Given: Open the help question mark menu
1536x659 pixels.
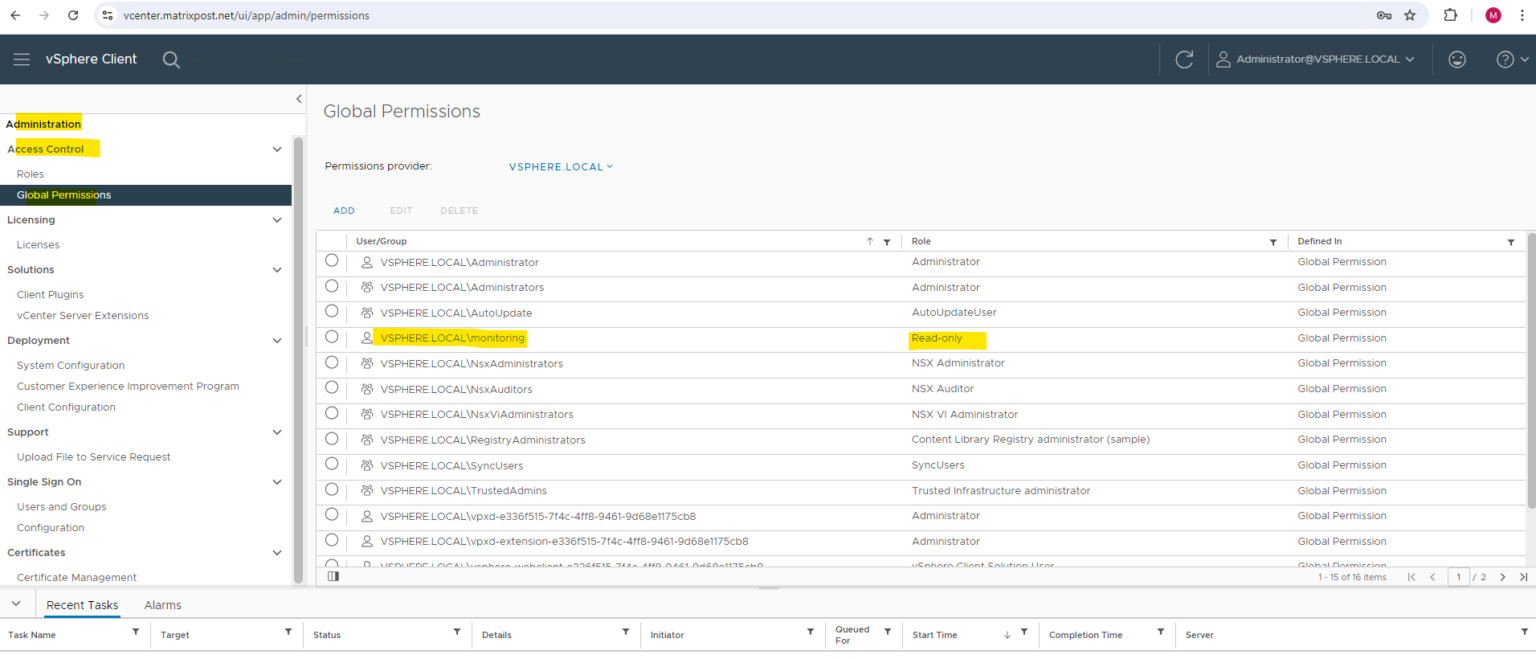Looking at the screenshot, I should (x=1505, y=59).
